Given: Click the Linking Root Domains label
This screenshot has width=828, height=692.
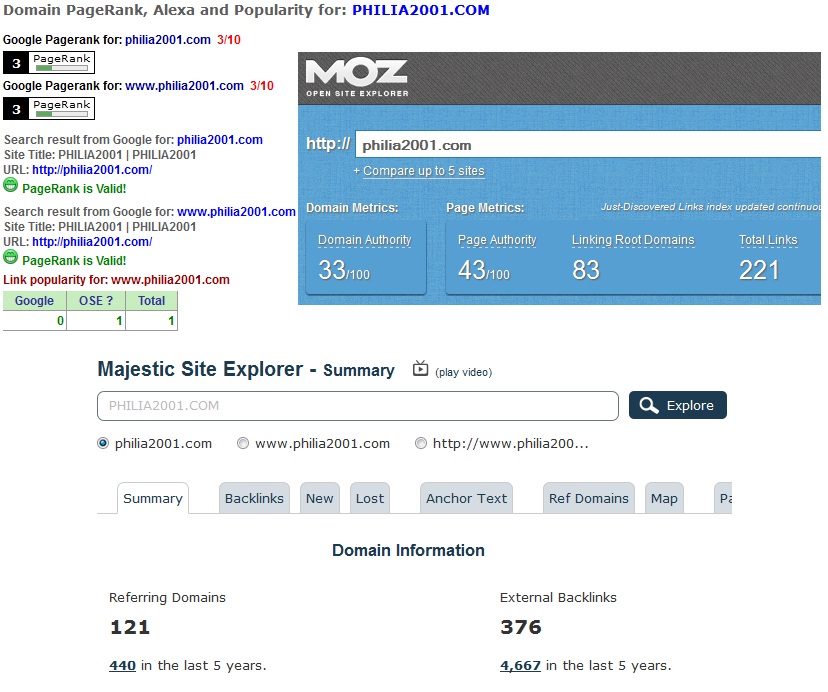Looking at the screenshot, I should coord(633,240).
